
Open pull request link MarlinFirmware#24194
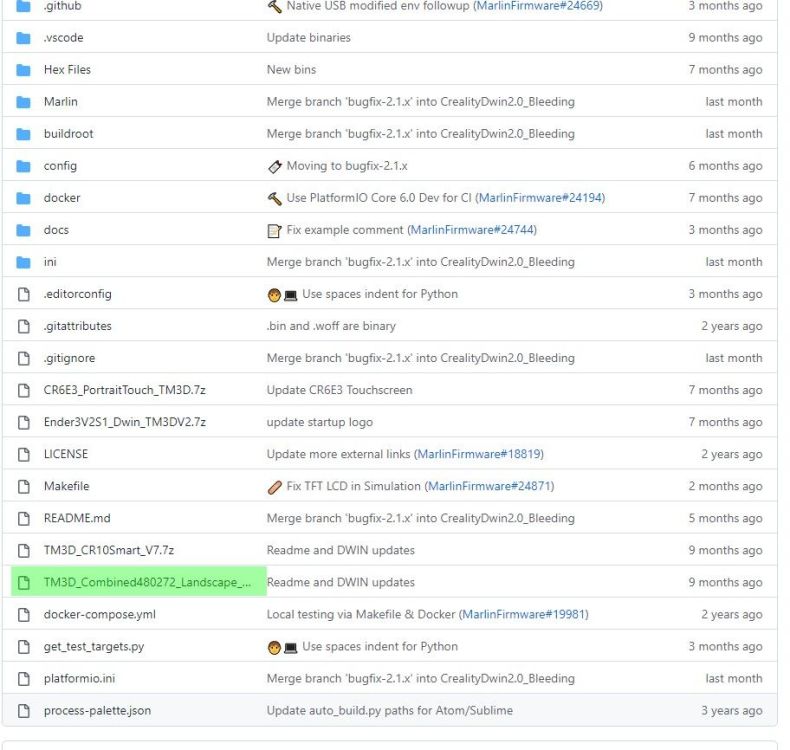pyautogui.click(x=540, y=198)
